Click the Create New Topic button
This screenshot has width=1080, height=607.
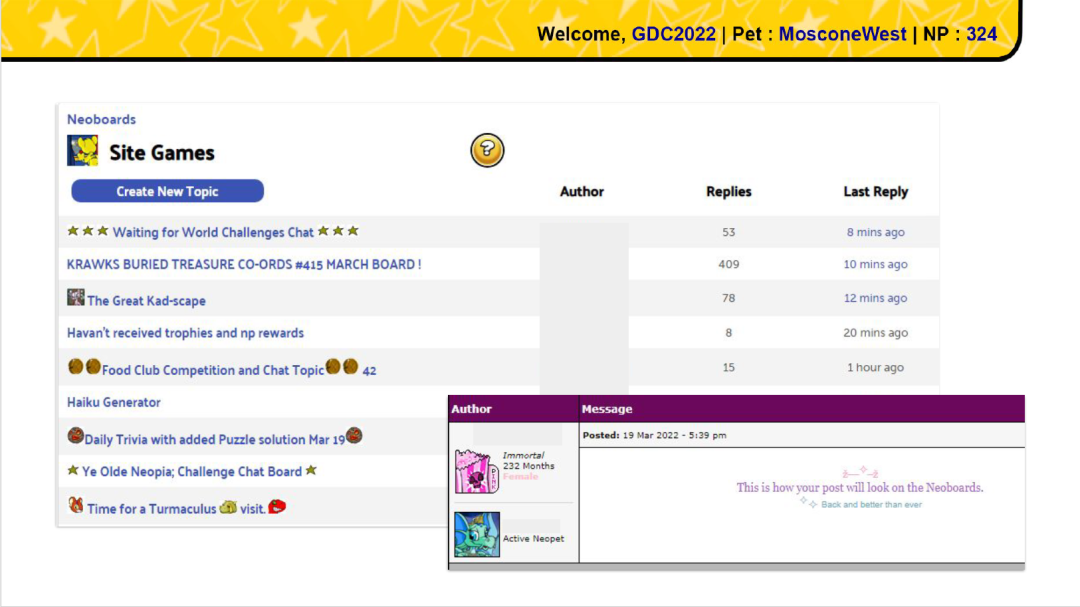click(x=167, y=191)
